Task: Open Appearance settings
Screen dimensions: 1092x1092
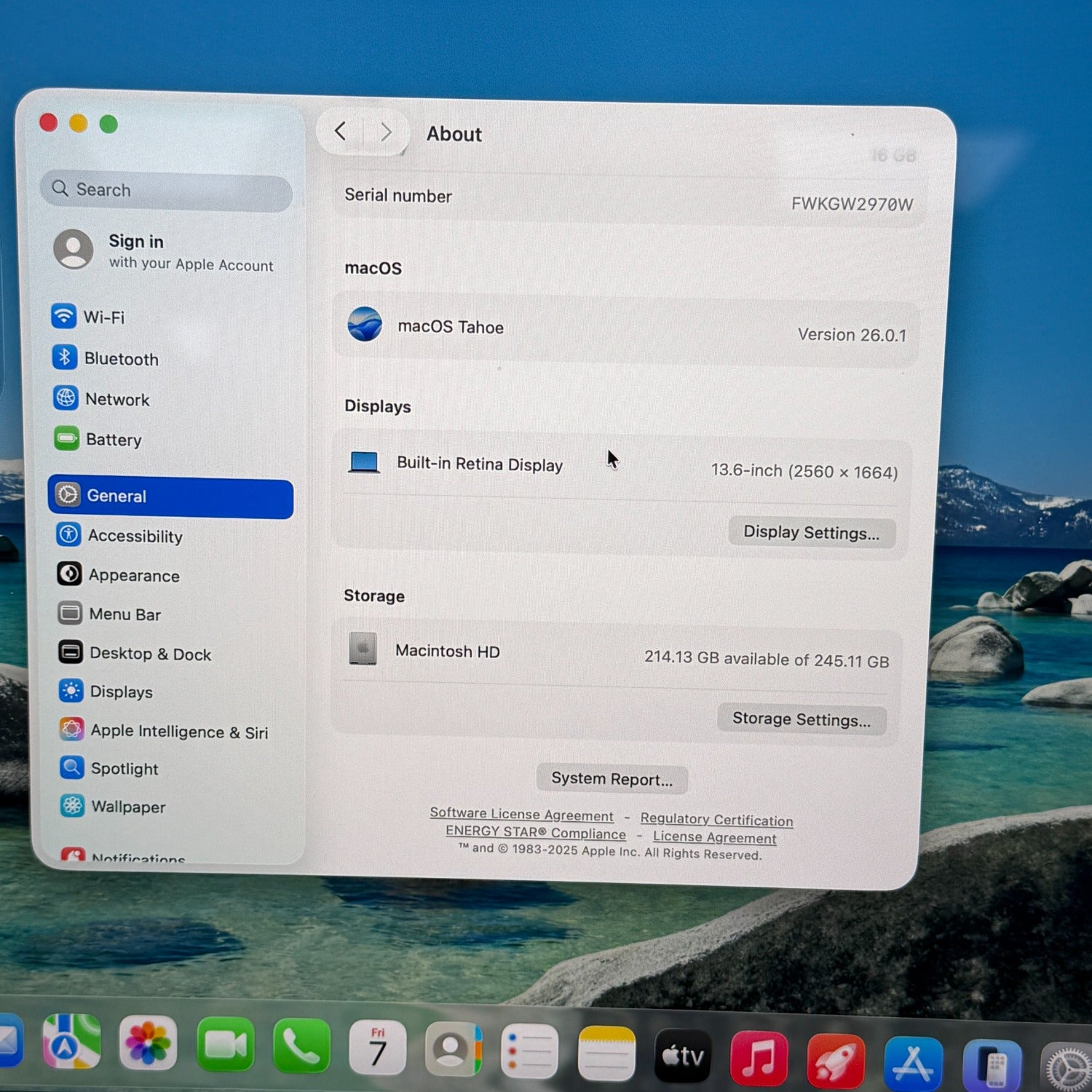Action: (x=133, y=576)
